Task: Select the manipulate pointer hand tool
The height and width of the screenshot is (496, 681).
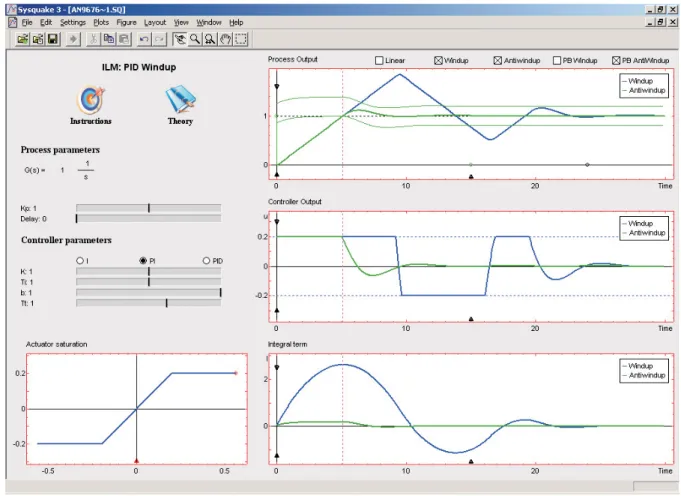Action: pos(179,40)
